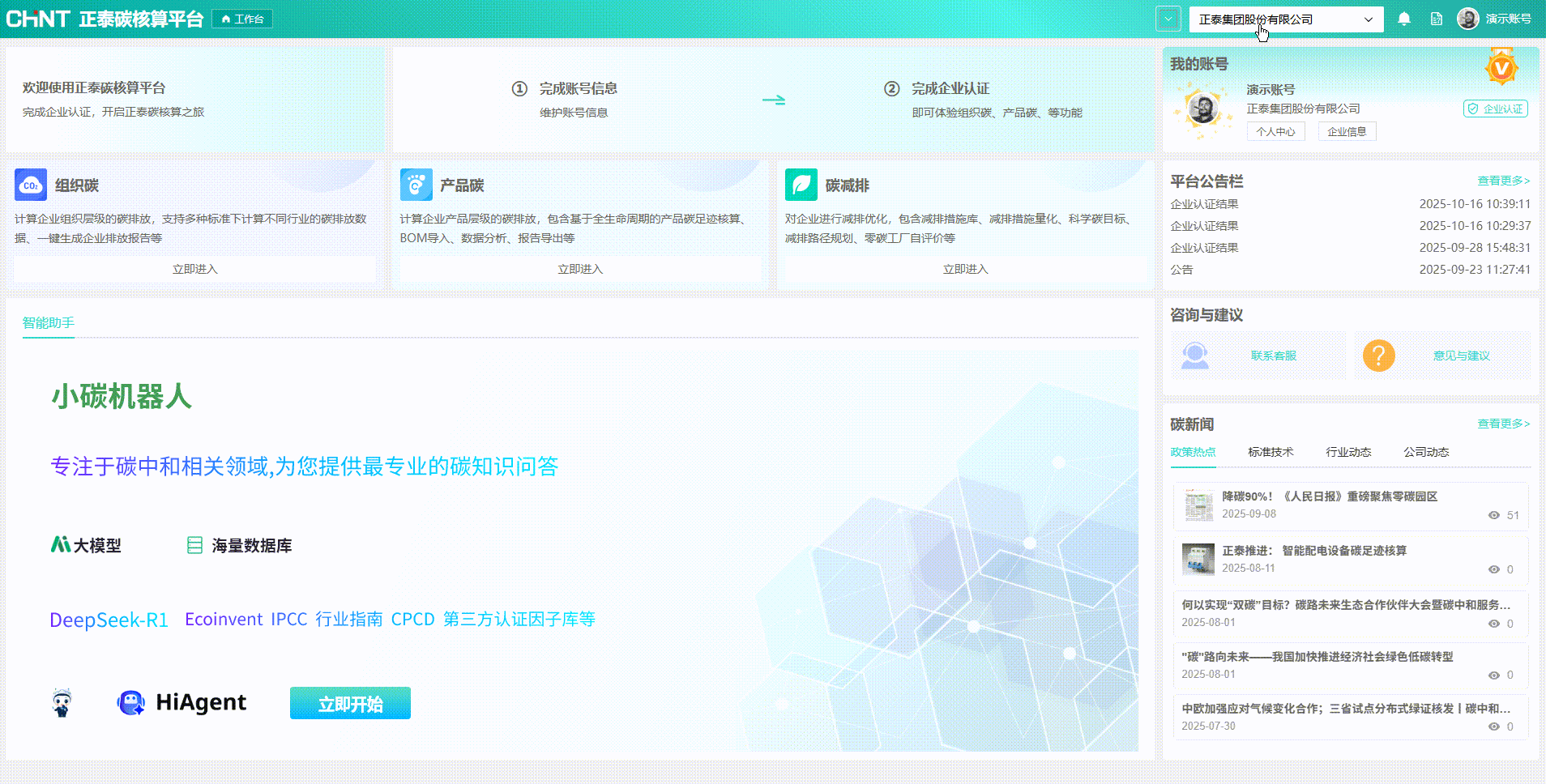Click the 碳减排 leaf icon
Screen dimensions: 1546x784
[801, 185]
